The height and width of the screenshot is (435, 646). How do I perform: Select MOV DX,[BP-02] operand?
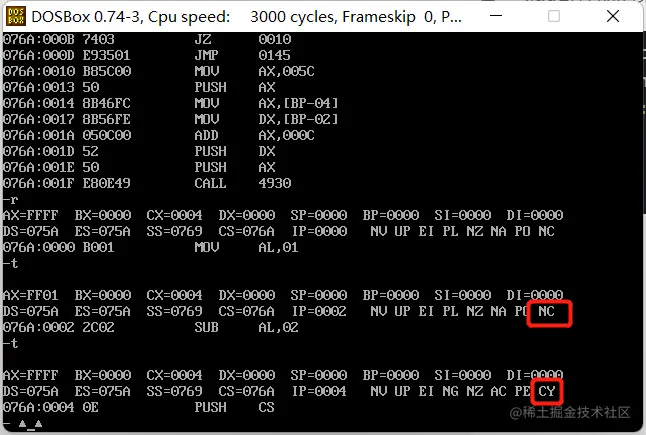pyautogui.click(x=298, y=119)
